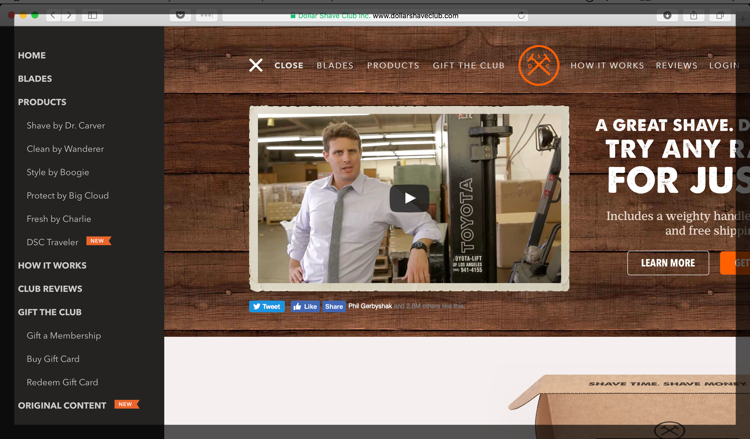Open Gift a Membership
750x439 pixels.
tap(64, 336)
